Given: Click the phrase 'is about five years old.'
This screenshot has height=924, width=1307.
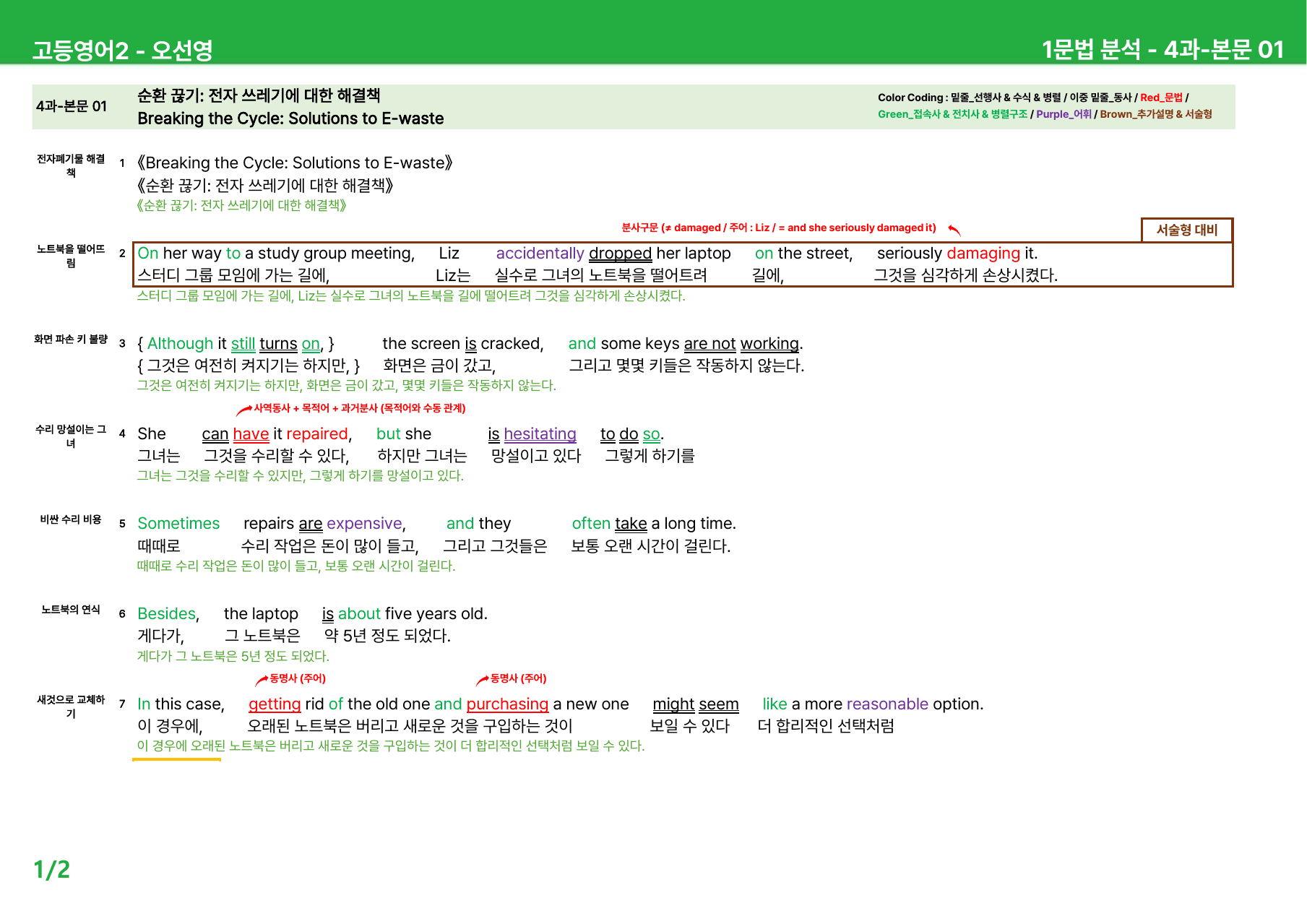Looking at the screenshot, I should [x=405, y=614].
